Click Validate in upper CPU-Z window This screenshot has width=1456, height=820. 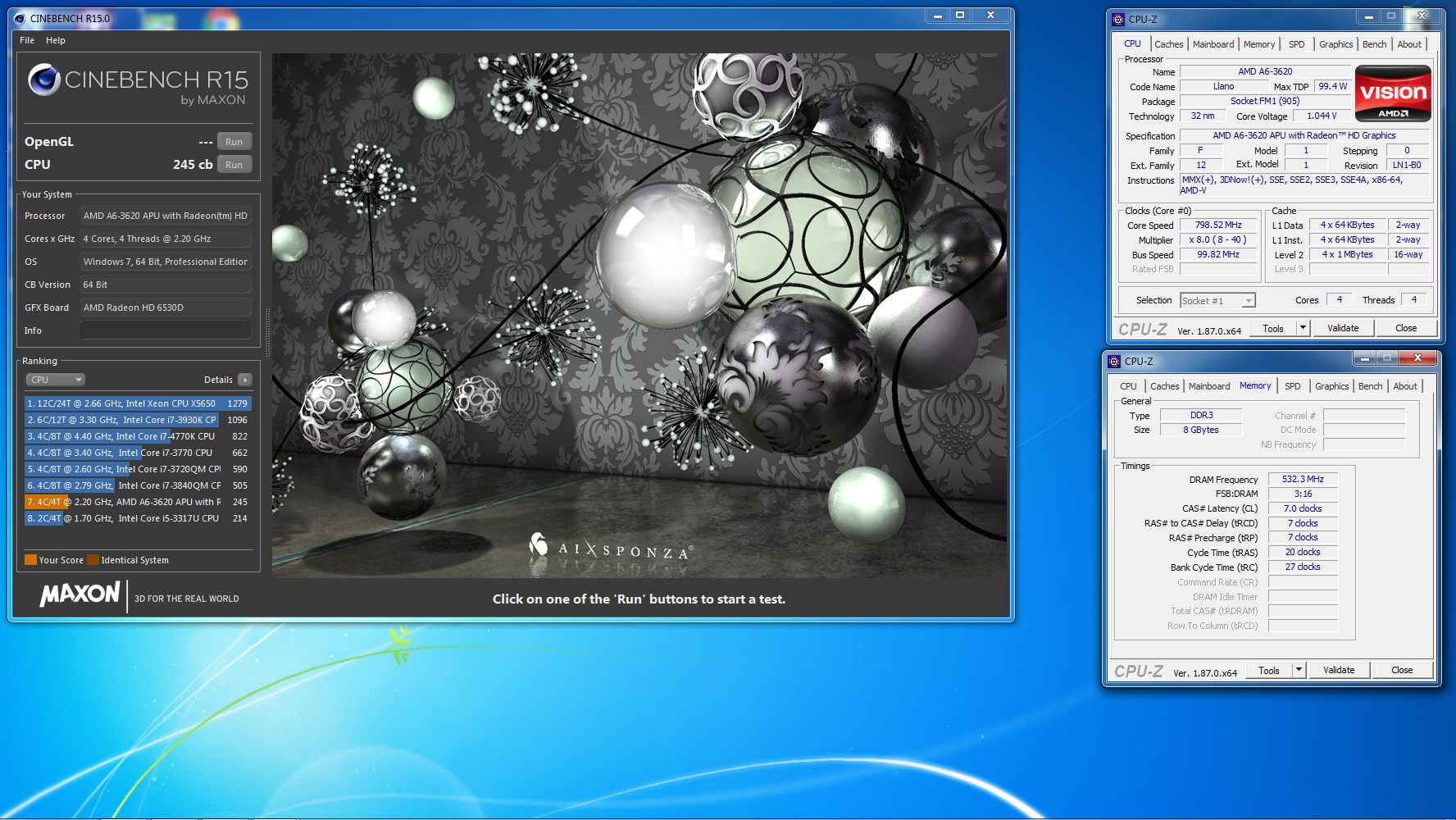(x=1343, y=328)
